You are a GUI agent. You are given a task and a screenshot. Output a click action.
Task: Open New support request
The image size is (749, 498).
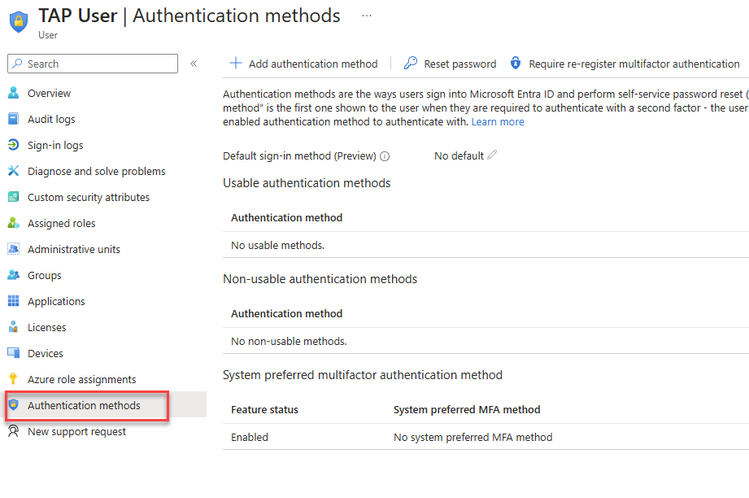click(x=76, y=431)
